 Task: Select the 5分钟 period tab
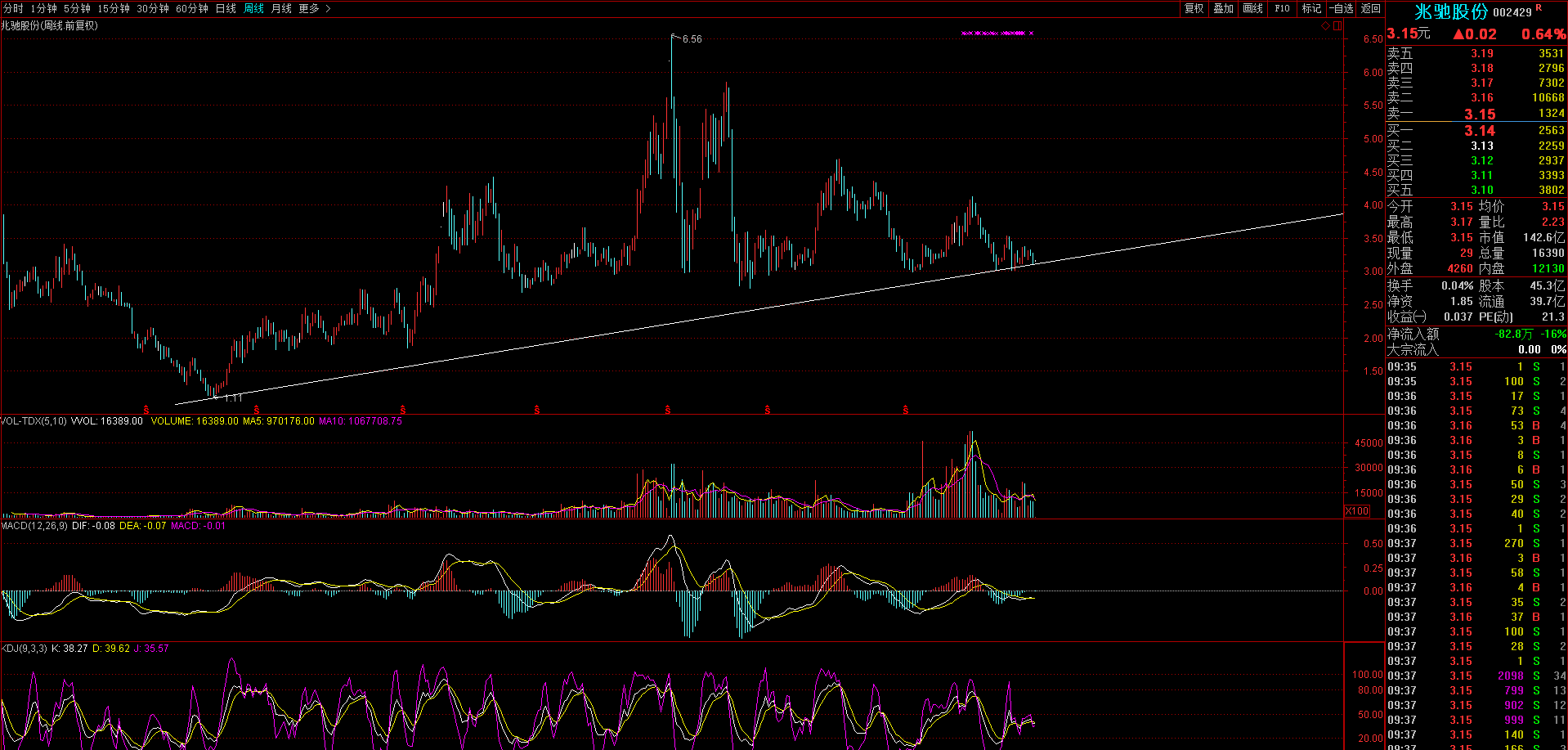[77, 8]
